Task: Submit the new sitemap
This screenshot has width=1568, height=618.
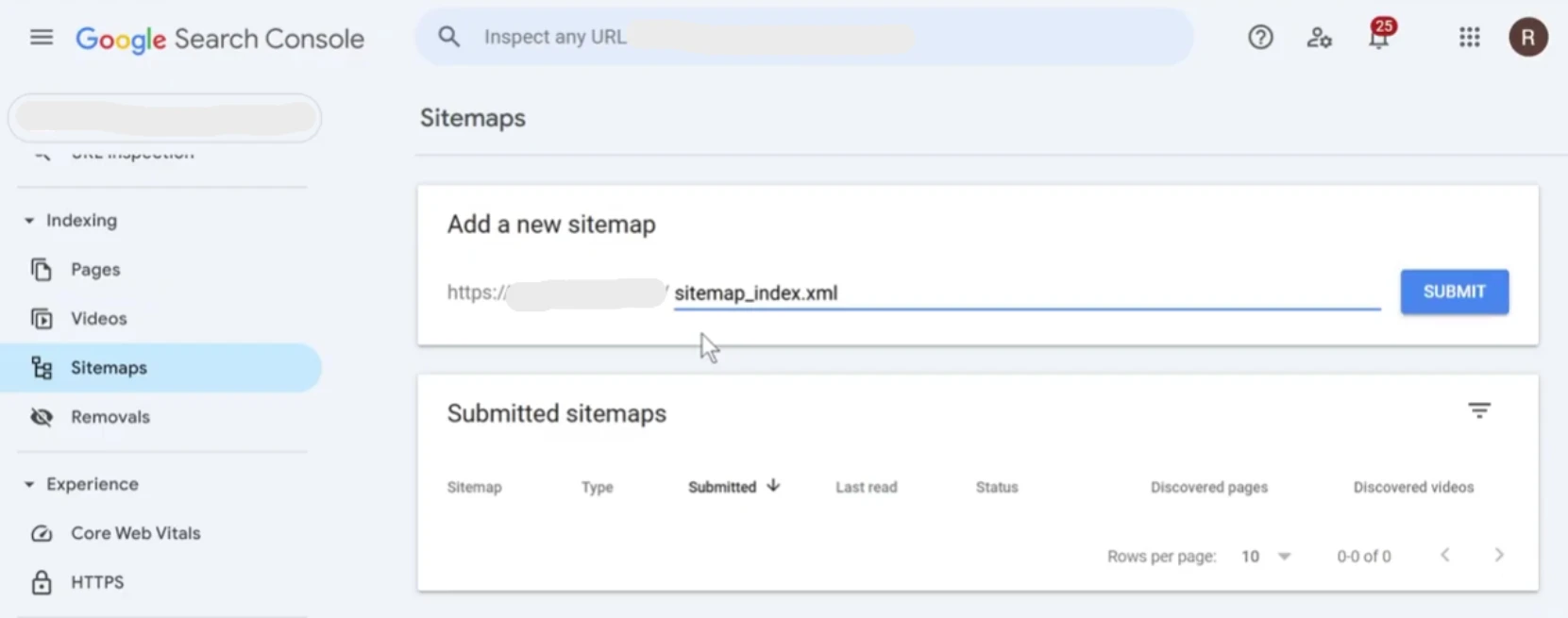Action: point(1454,292)
